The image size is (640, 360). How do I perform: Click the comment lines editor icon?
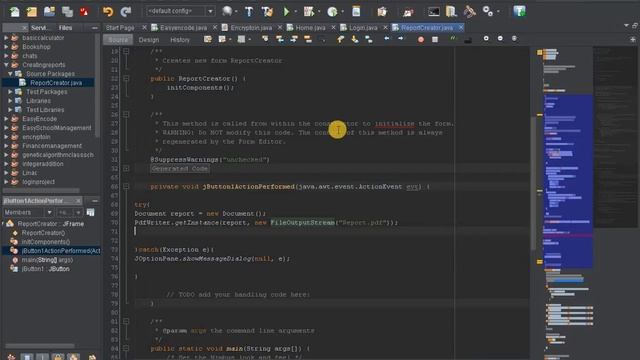pos(453,39)
